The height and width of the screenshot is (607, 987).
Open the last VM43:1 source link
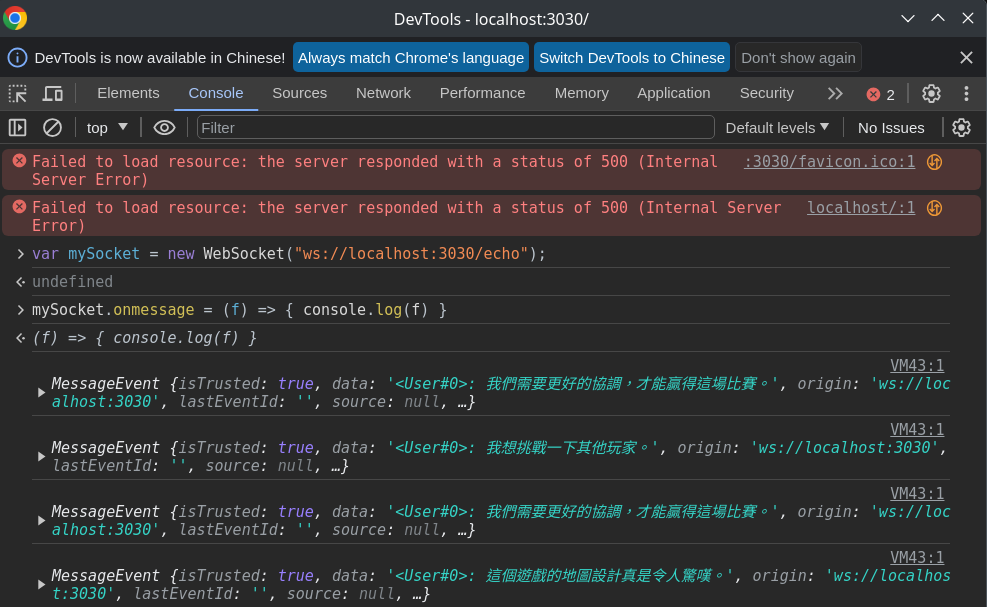pyautogui.click(x=917, y=558)
